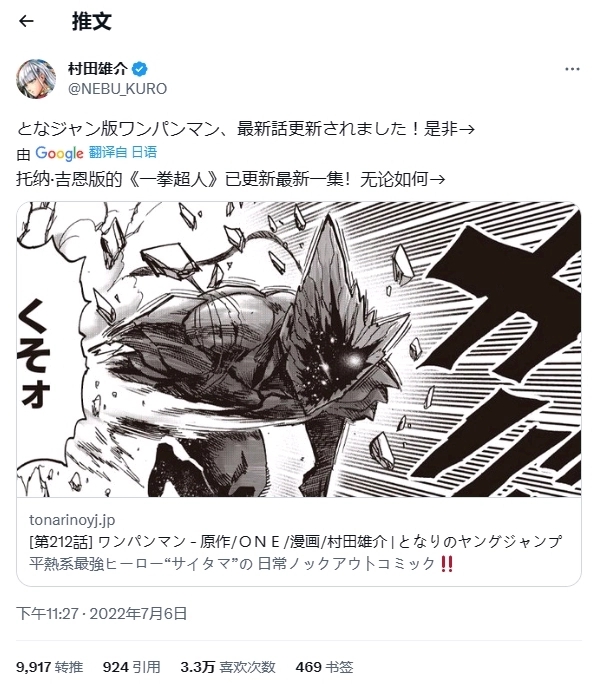The image size is (598, 684).
Task: View the 9,917 转推 list
Action: (x=49, y=667)
